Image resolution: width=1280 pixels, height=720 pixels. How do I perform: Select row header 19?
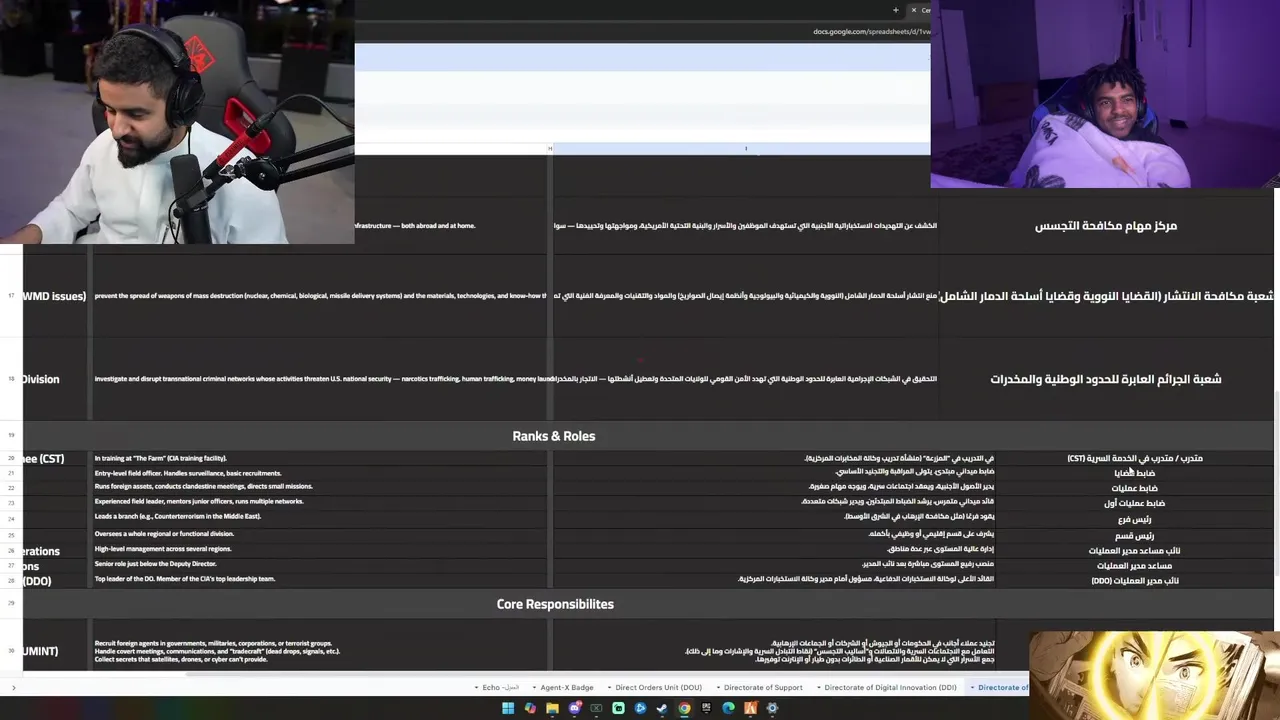[x=11, y=436]
